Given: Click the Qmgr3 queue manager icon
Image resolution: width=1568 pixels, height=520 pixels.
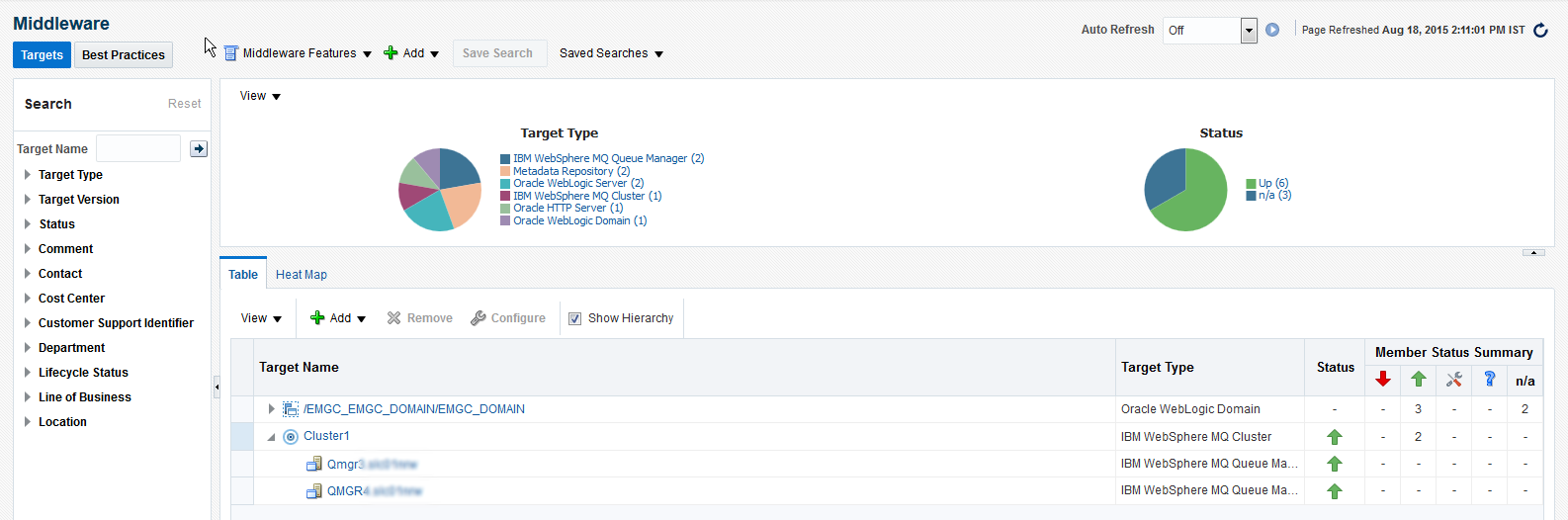Looking at the screenshot, I should (x=314, y=464).
